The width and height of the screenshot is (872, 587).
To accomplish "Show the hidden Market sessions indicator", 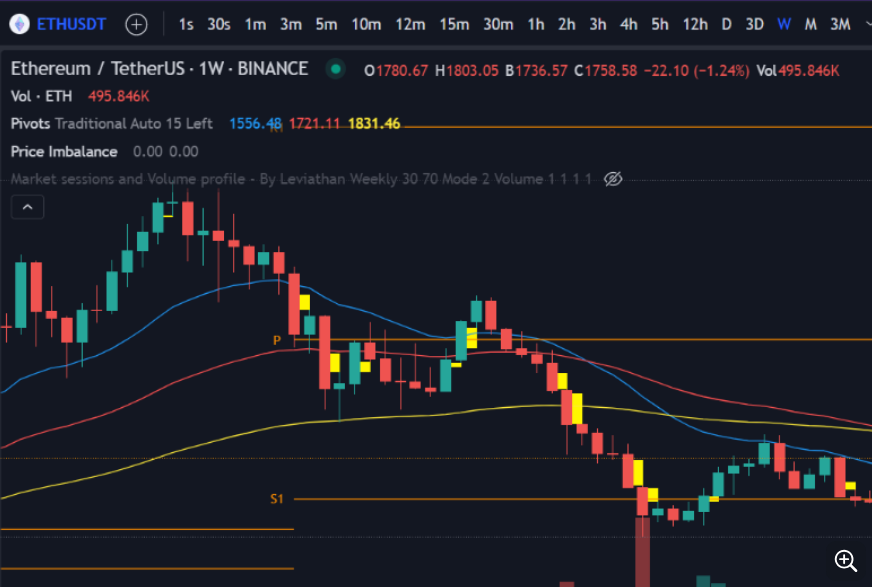I will (614, 179).
